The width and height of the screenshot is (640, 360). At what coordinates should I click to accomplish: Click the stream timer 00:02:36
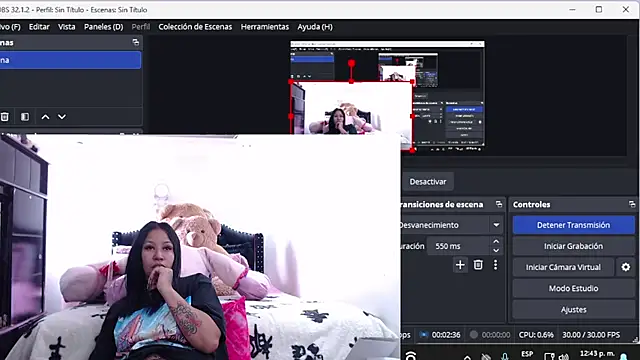coord(446,335)
